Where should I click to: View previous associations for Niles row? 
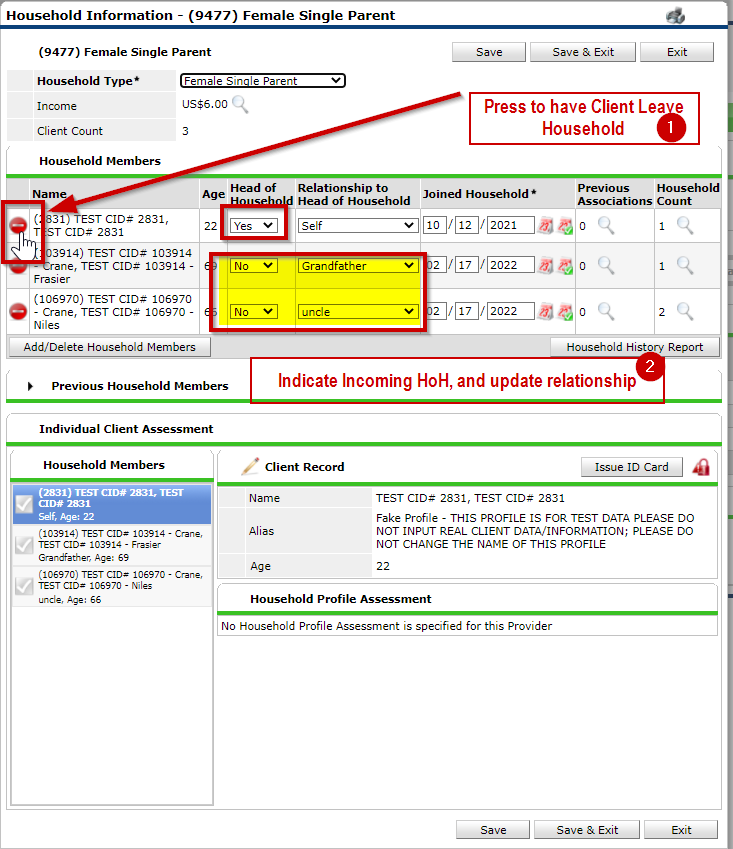point(606,311)
